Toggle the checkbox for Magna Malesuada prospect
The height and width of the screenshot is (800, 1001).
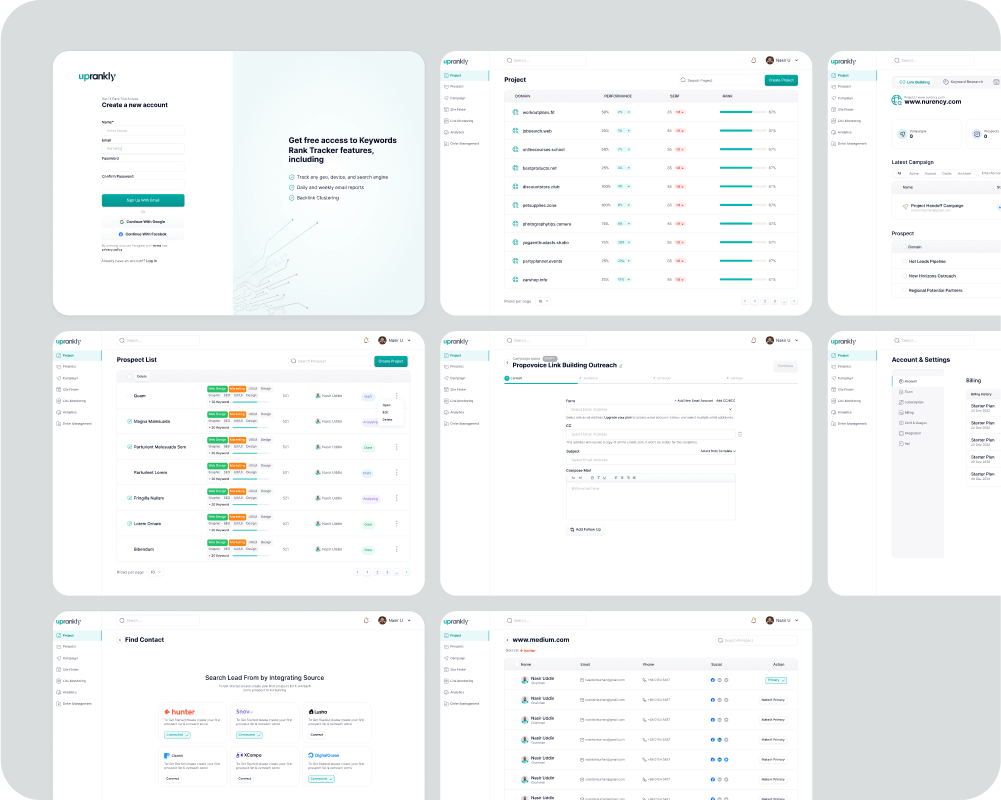coord(129,421)
